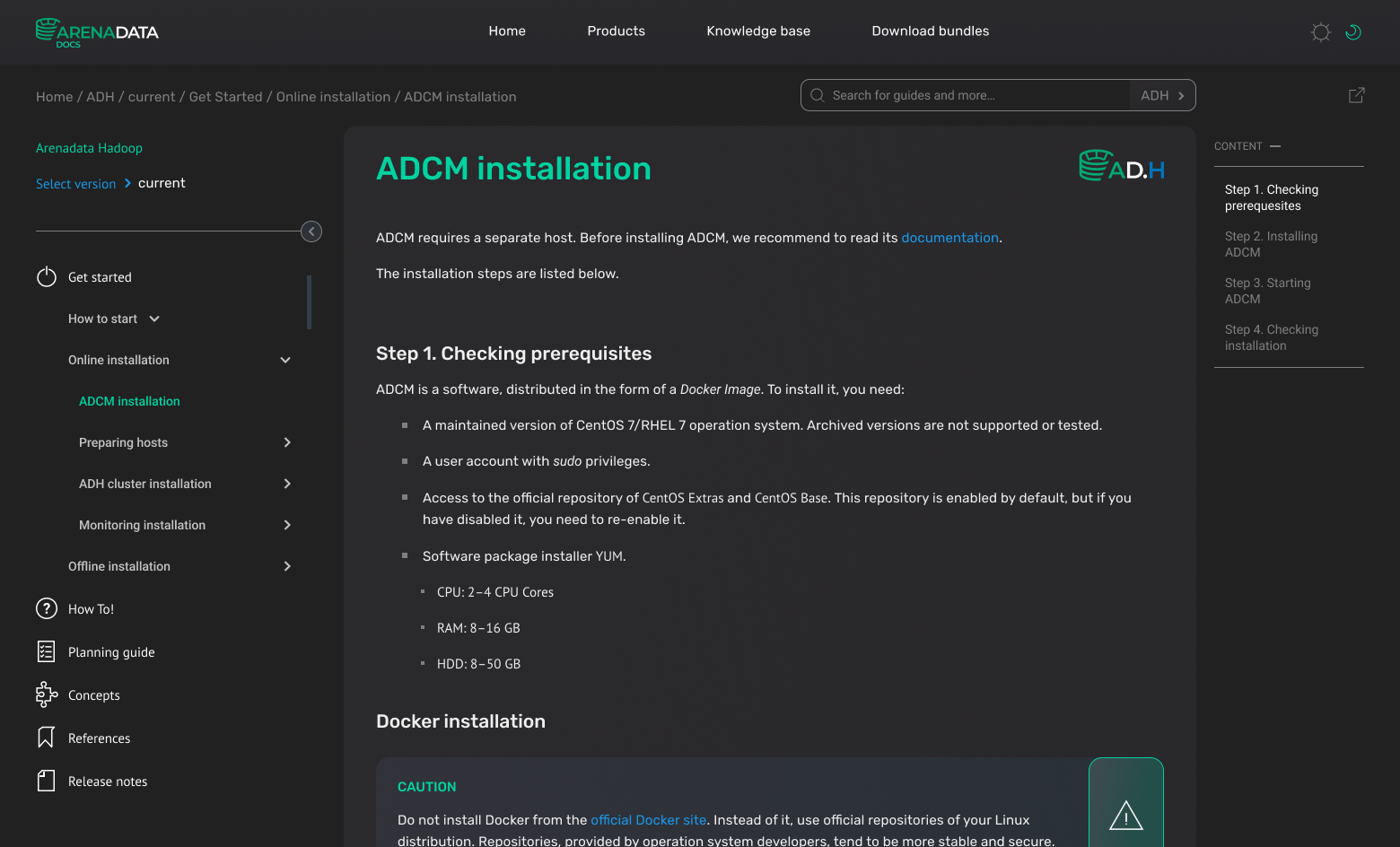1400x847 pixels.
Task: Click Arenadata Hadoop sidebar link
Action: tap(89, 148)
